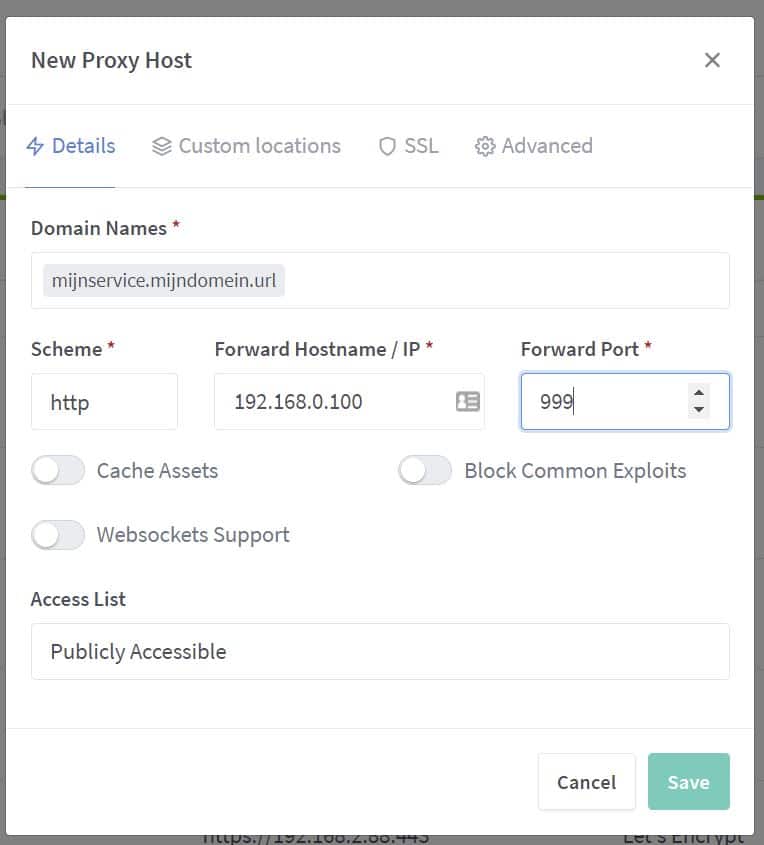Viewport: 764px width, 845px height.
Task: Open the Scheme dropdown showing http
Action: pos(104,402)
